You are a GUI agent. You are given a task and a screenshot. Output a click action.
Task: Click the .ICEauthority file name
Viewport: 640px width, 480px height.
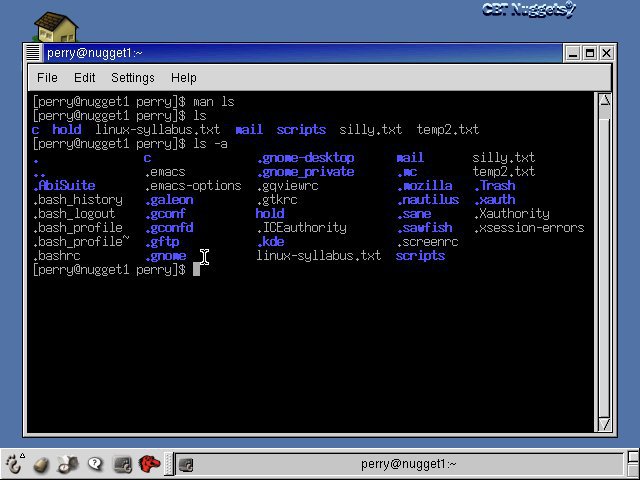(302, 228)
